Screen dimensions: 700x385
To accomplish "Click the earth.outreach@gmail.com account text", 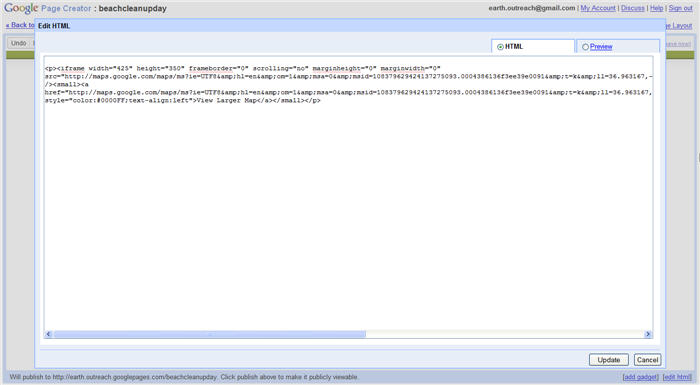I will [532, 8].
